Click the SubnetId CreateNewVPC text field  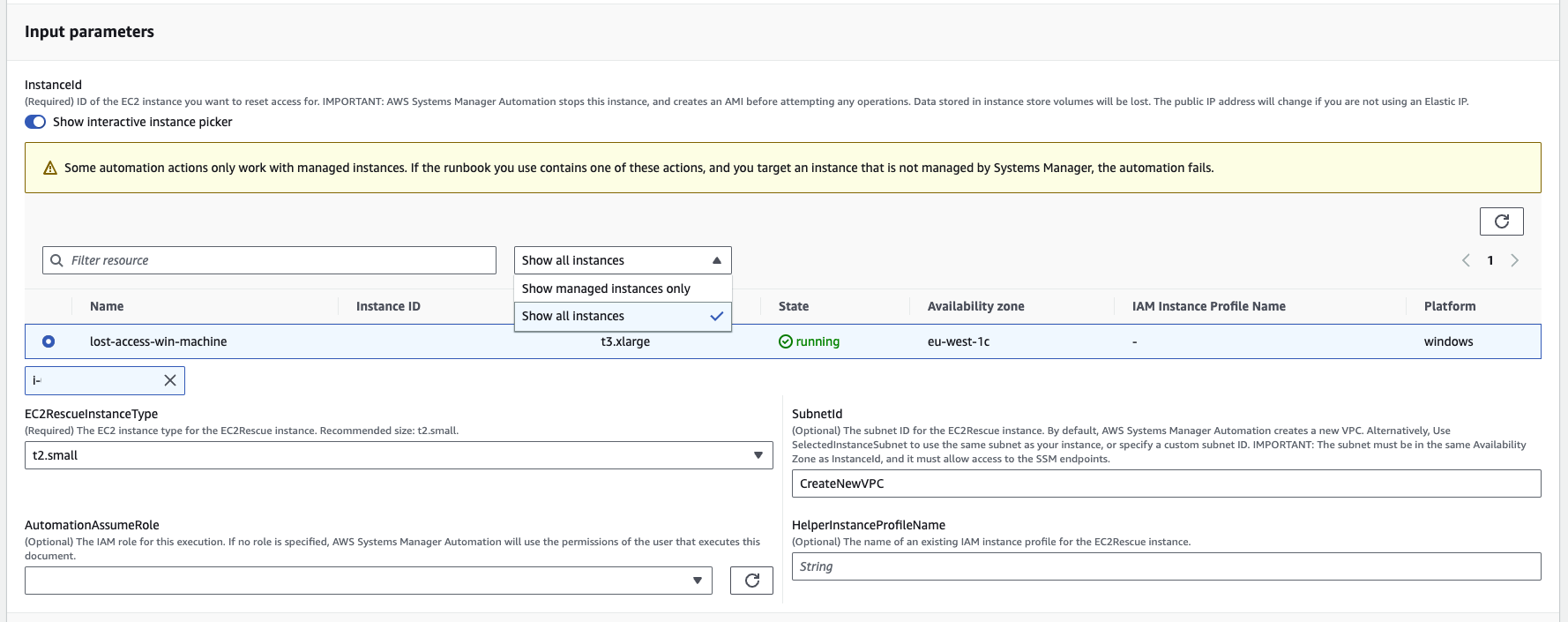(1166, 483)
